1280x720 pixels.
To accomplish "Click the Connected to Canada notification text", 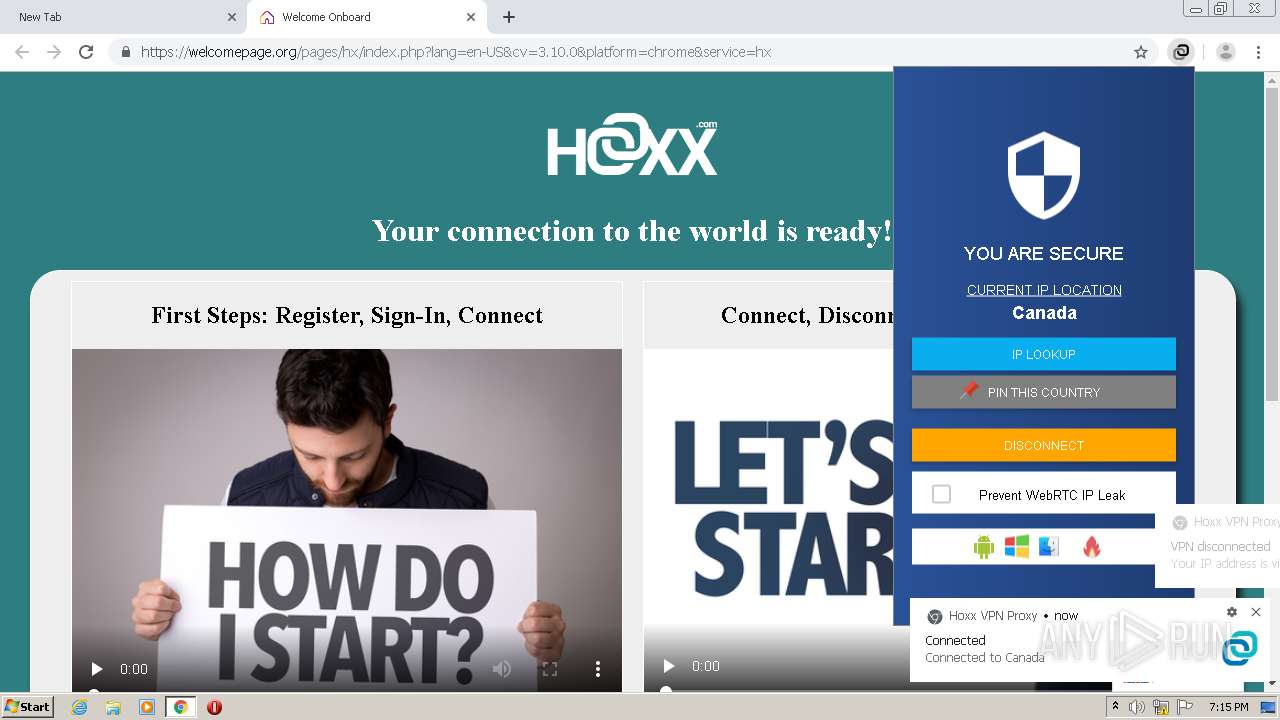I will [x=985, y=658].
